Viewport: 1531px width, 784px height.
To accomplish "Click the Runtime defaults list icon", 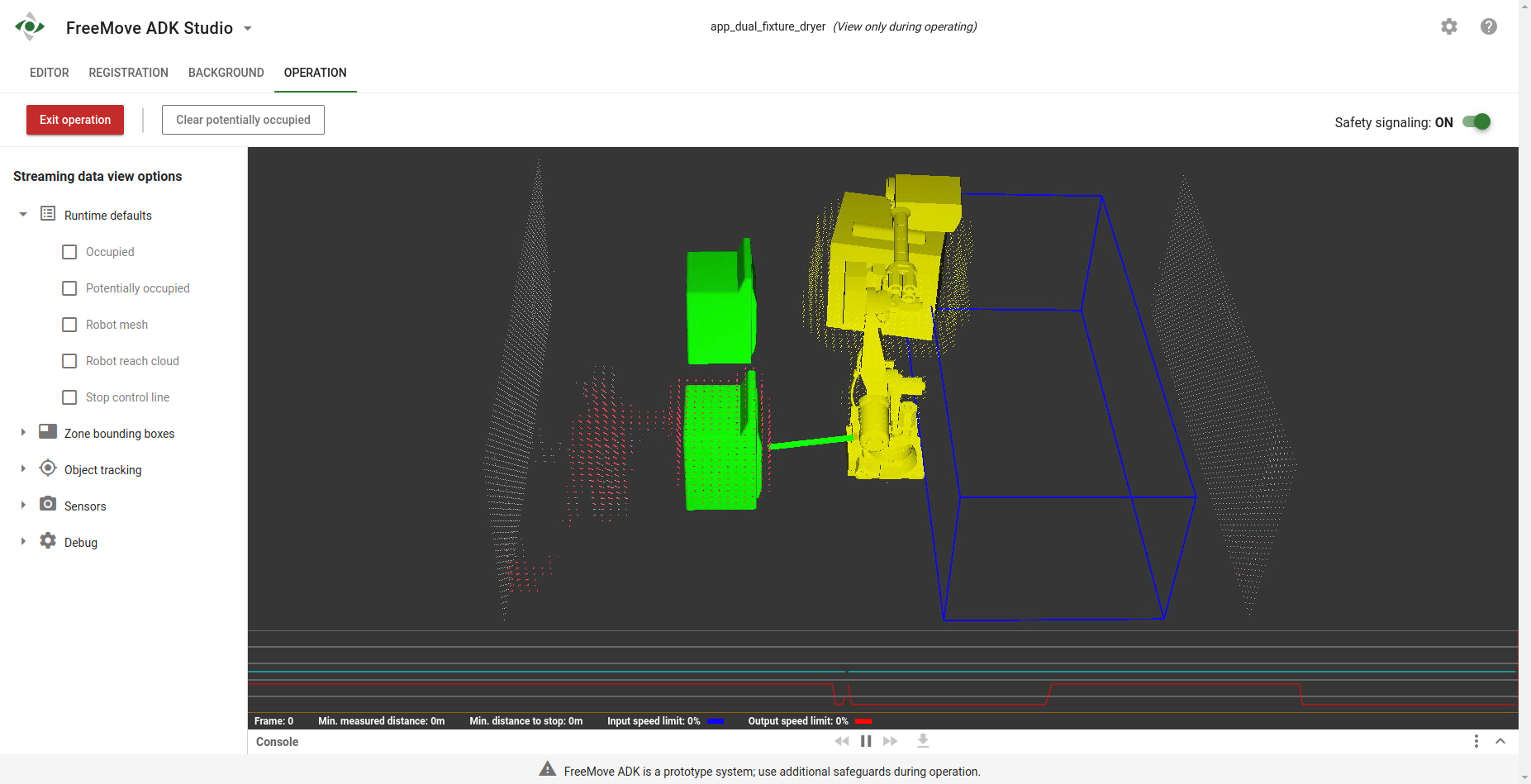I will [x=48, y=214].
